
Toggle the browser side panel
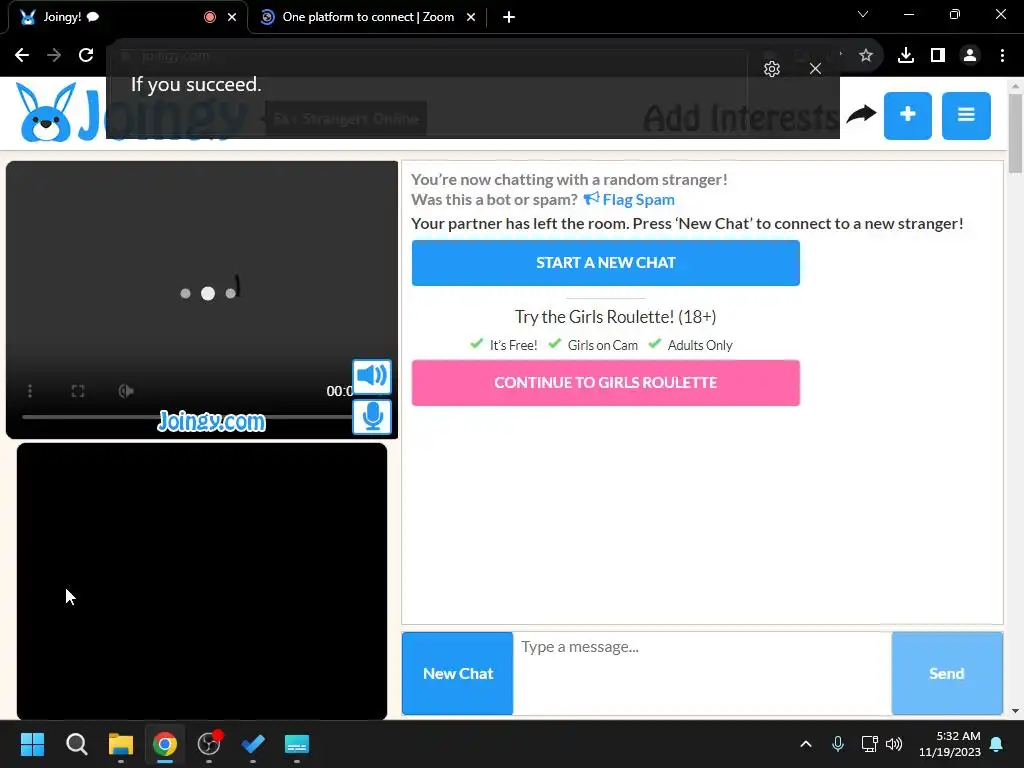pos(938,55)
